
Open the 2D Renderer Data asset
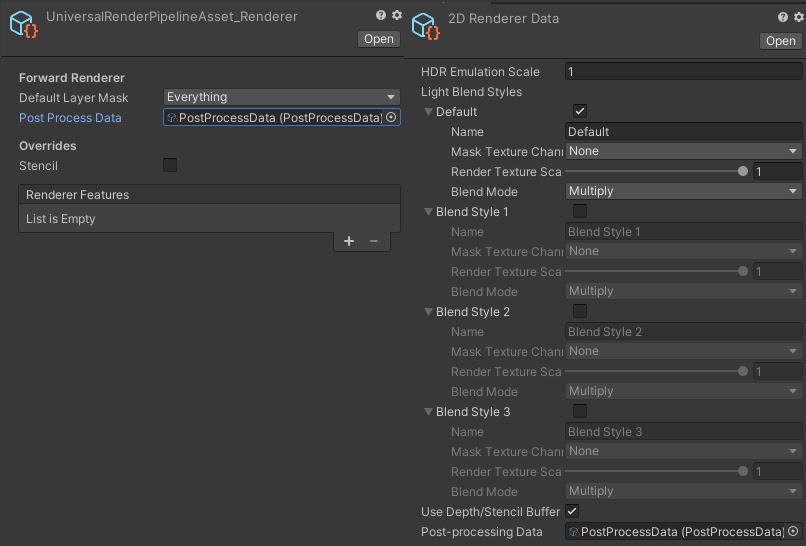click(780, 41)
